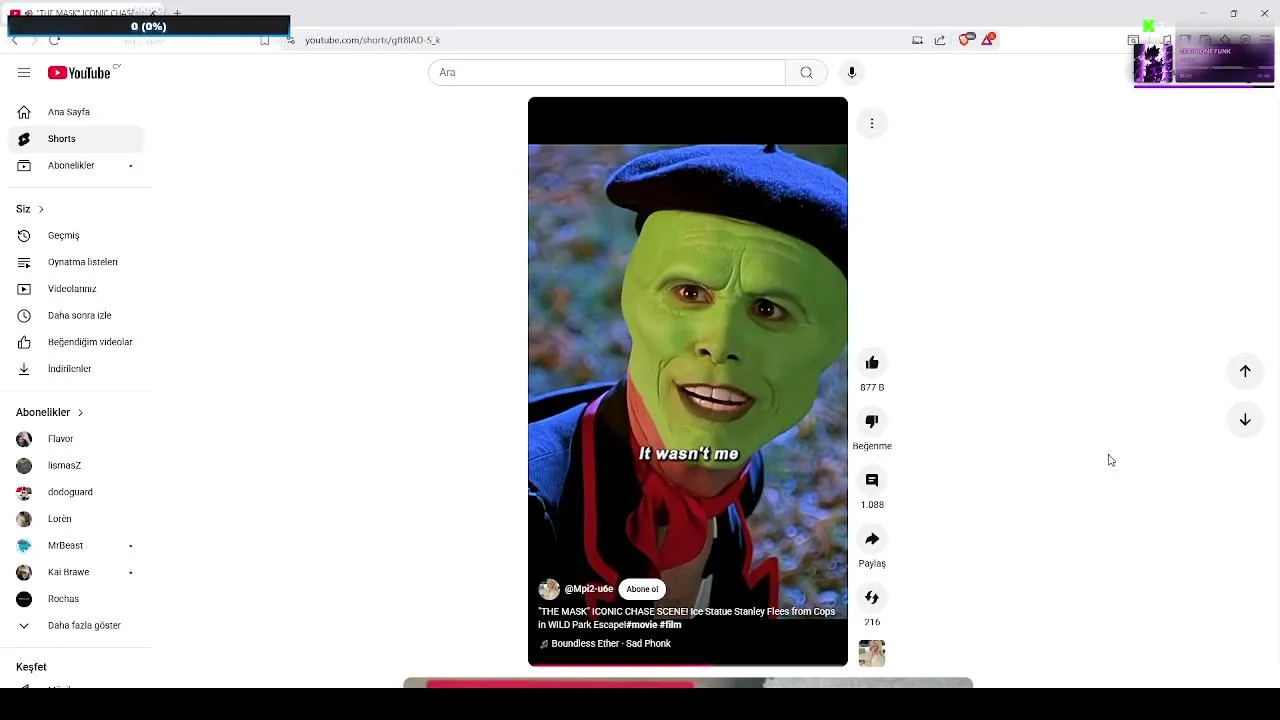Click the partially visible next Short preview
This screenshot has width=1280, height=720.
coord(688,683)
